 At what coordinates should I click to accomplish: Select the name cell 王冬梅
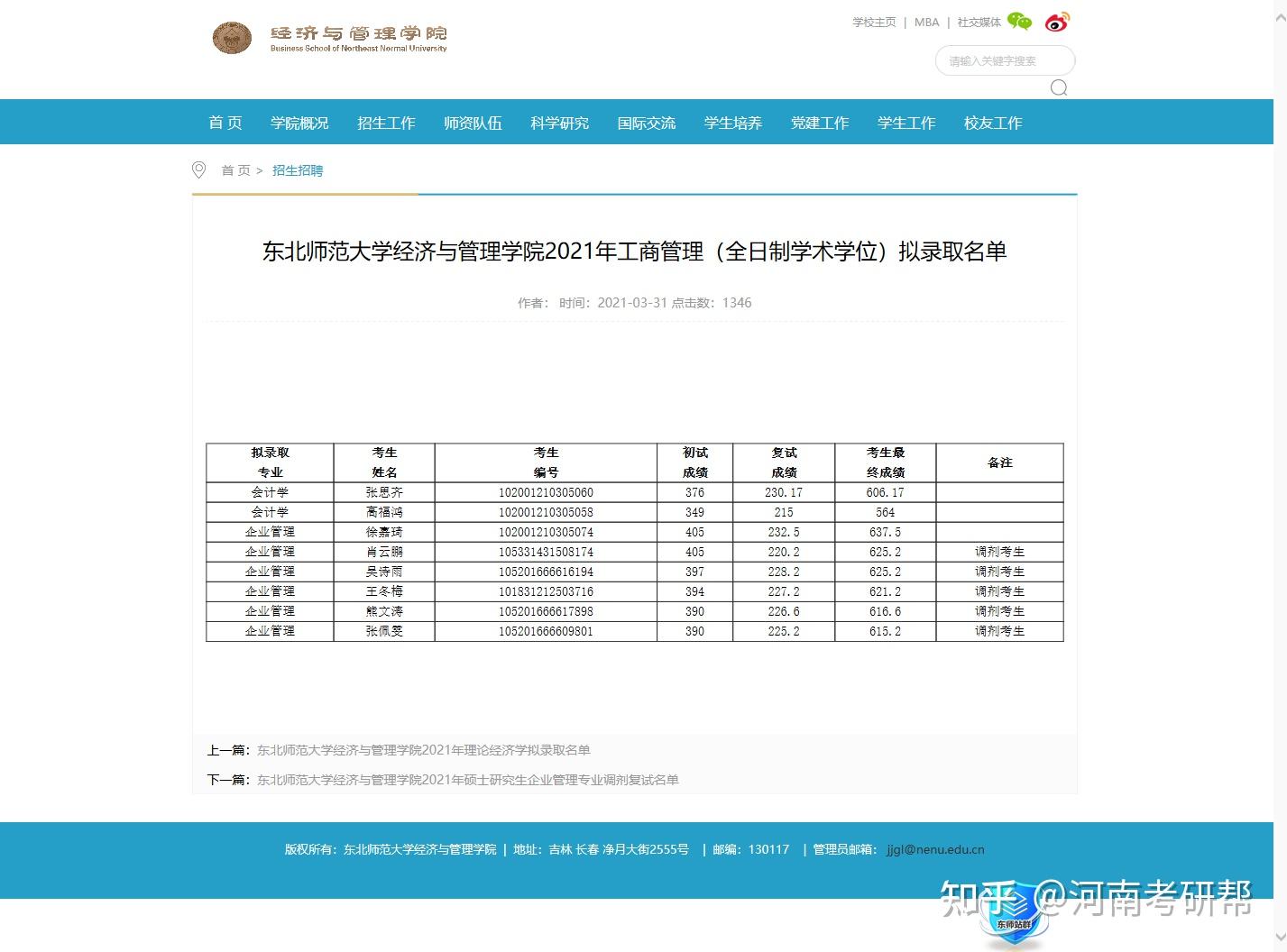(384, 591)
